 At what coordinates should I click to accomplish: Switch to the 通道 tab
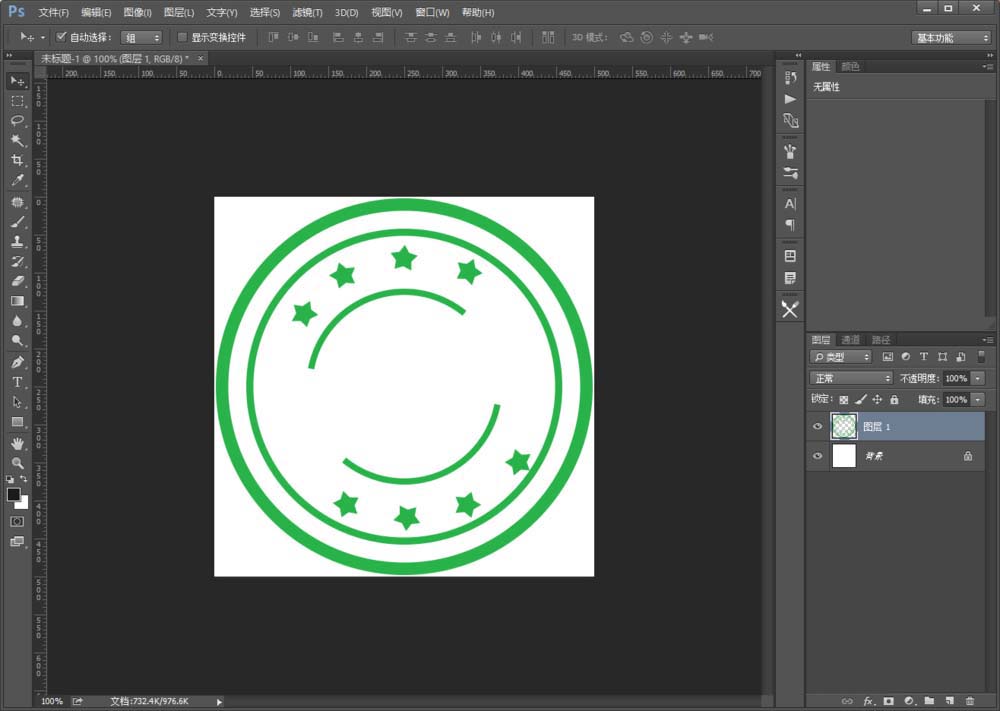click(851, 338)
